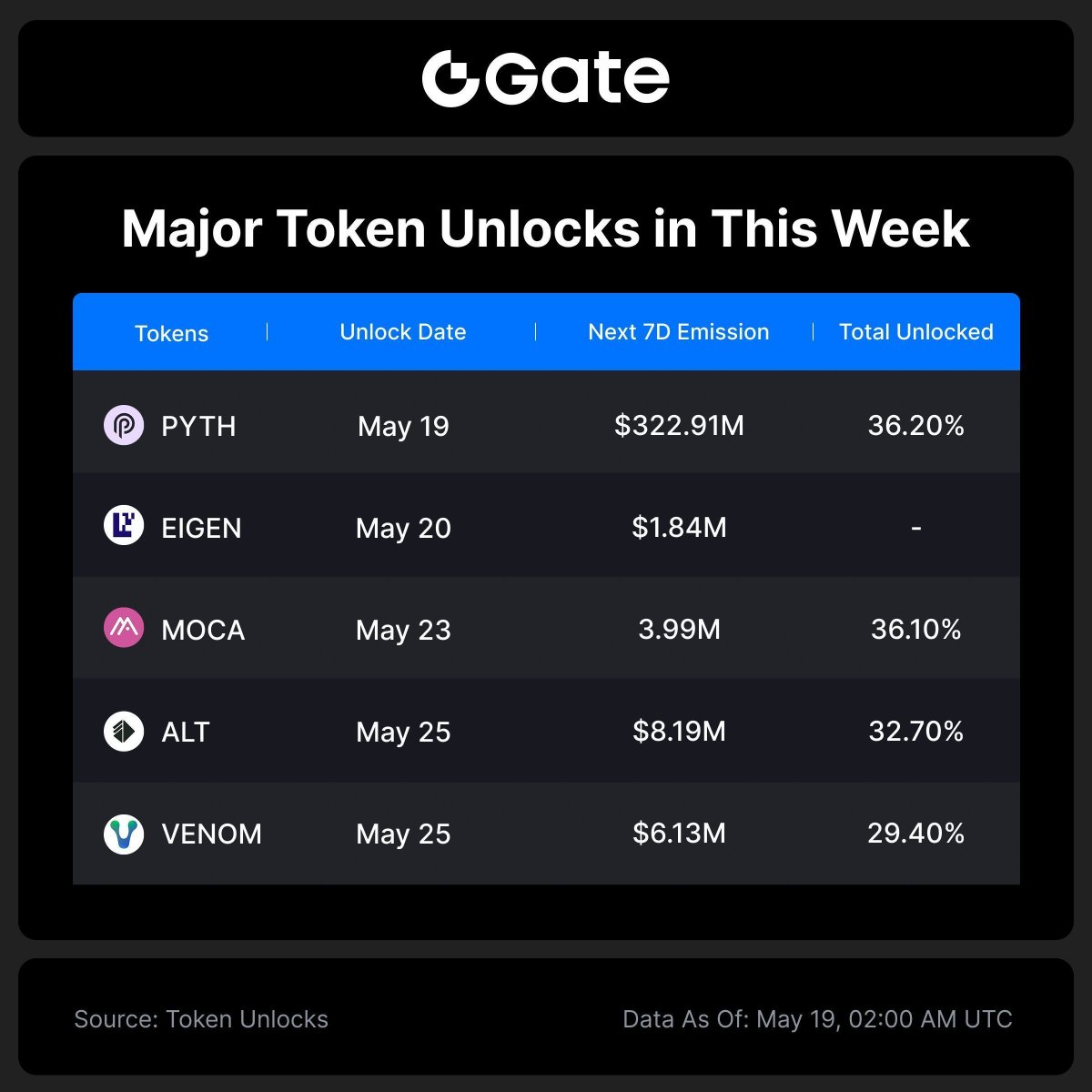Image resolution: width=1092 pixels, height=1092 pixels.
Task: Click the VENOM token icon
Action: 124,834
